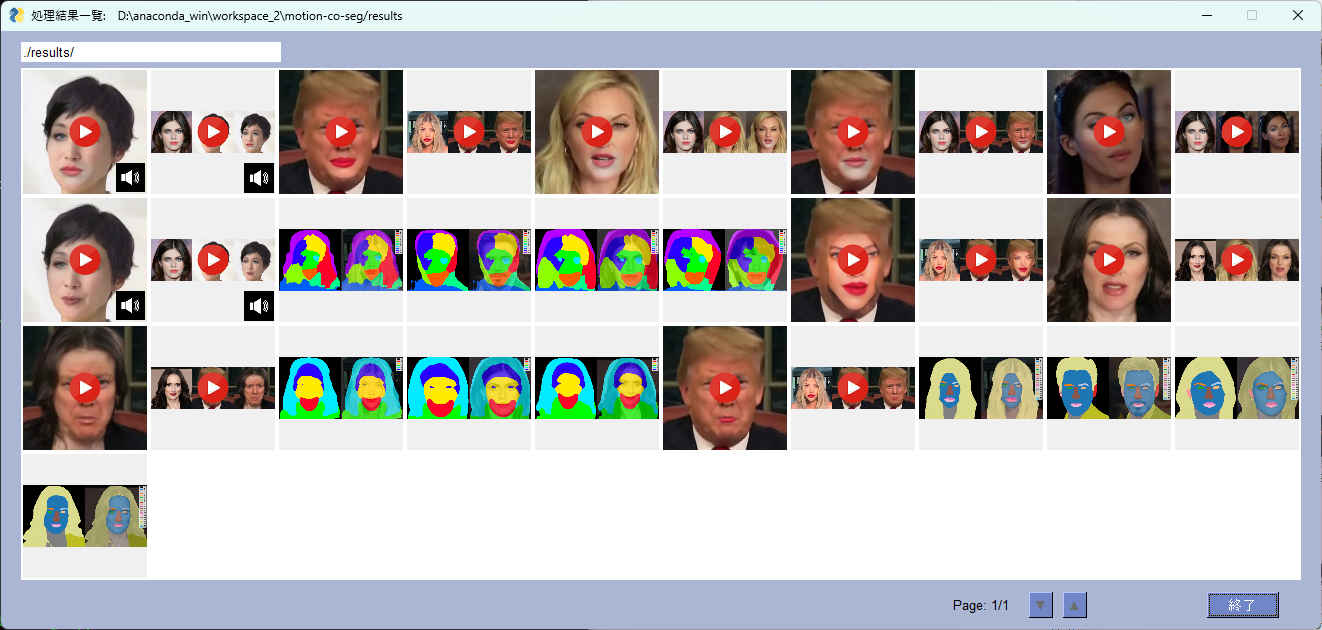Go to previous page with up arrow
Screen dimensions: 1322x630
1075,605
